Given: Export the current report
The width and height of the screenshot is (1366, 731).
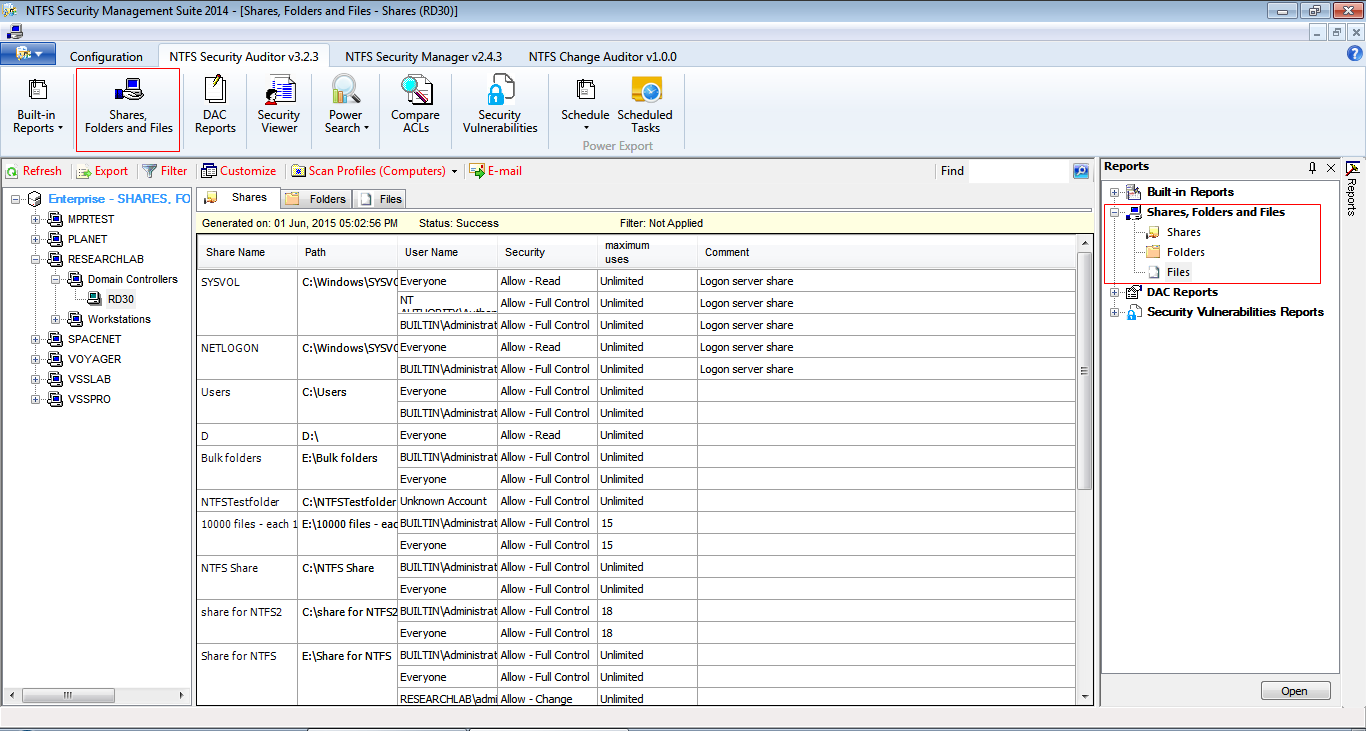Looking at the screenshot, I should click(103, 171).
